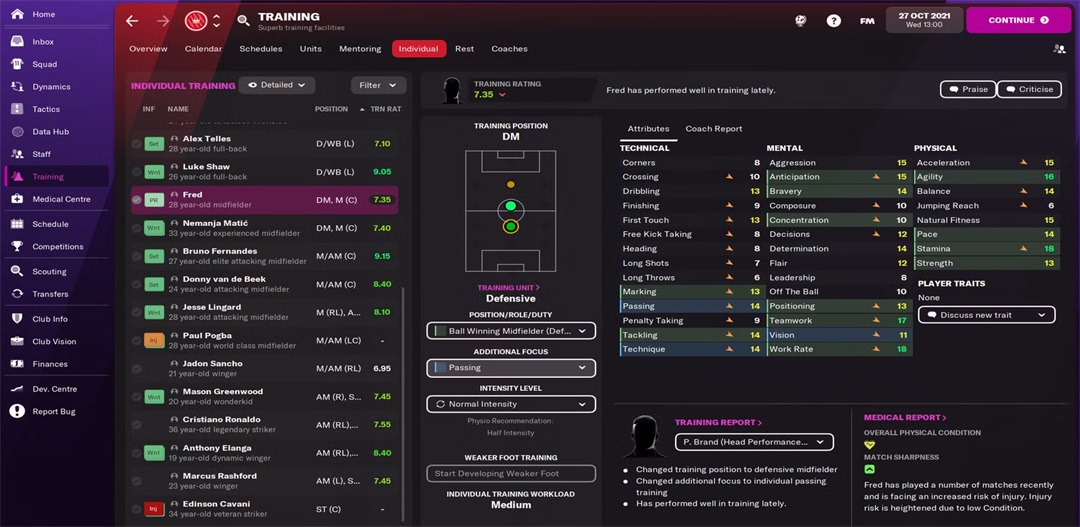Screen dimensions: 1080x527
Task: Open the Medical Report link
Action: point(905,417)
